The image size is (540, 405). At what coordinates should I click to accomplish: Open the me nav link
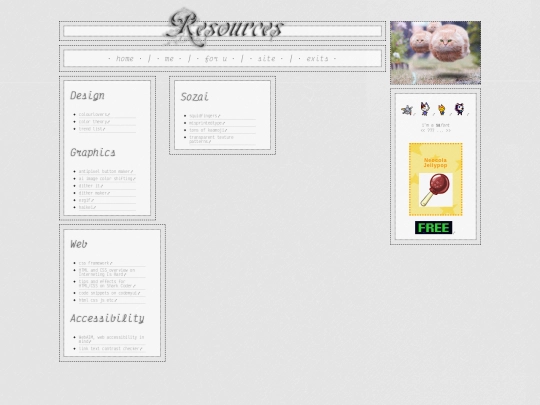pyautogui.click(x=169, y=59)
